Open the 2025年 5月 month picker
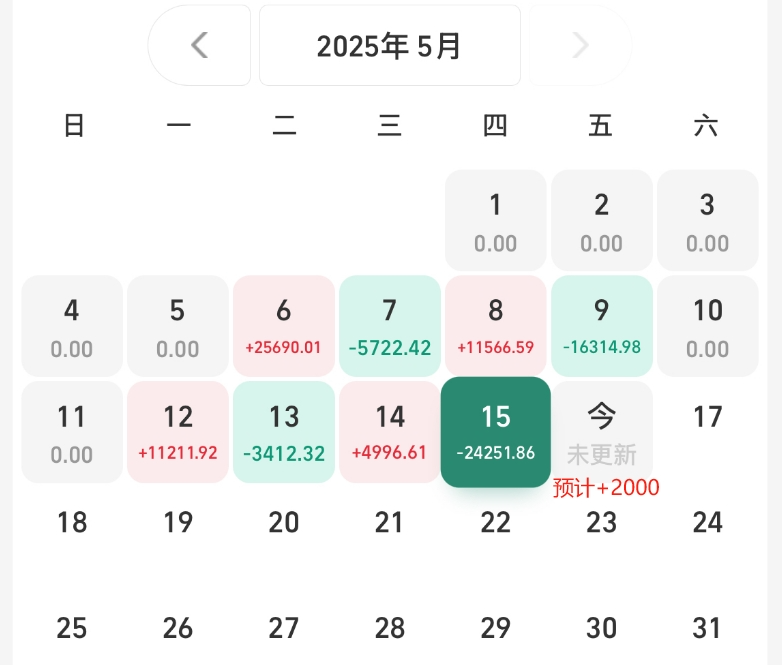Image resolution: width=782 pixels, height=665 pixels. pyautogui.click(x=390, y=45)
